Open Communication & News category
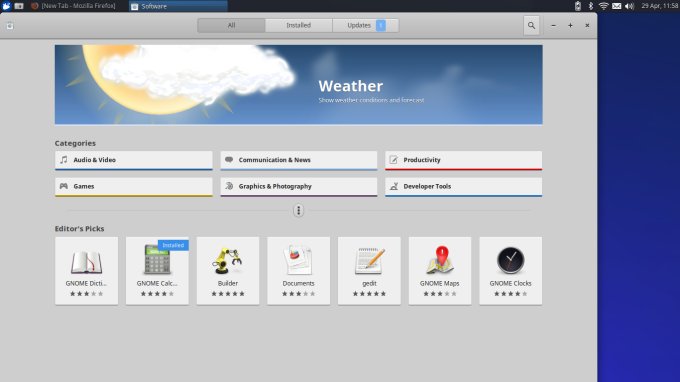This screenshot has height=382, width=680. click(x=298, y=160)
